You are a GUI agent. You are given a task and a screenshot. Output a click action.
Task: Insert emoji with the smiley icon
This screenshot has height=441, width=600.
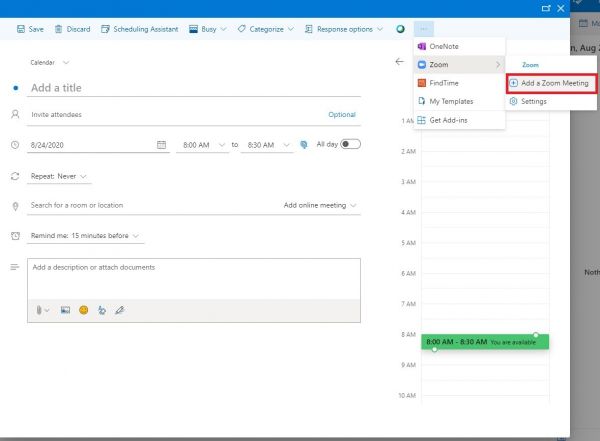point(84,310)
